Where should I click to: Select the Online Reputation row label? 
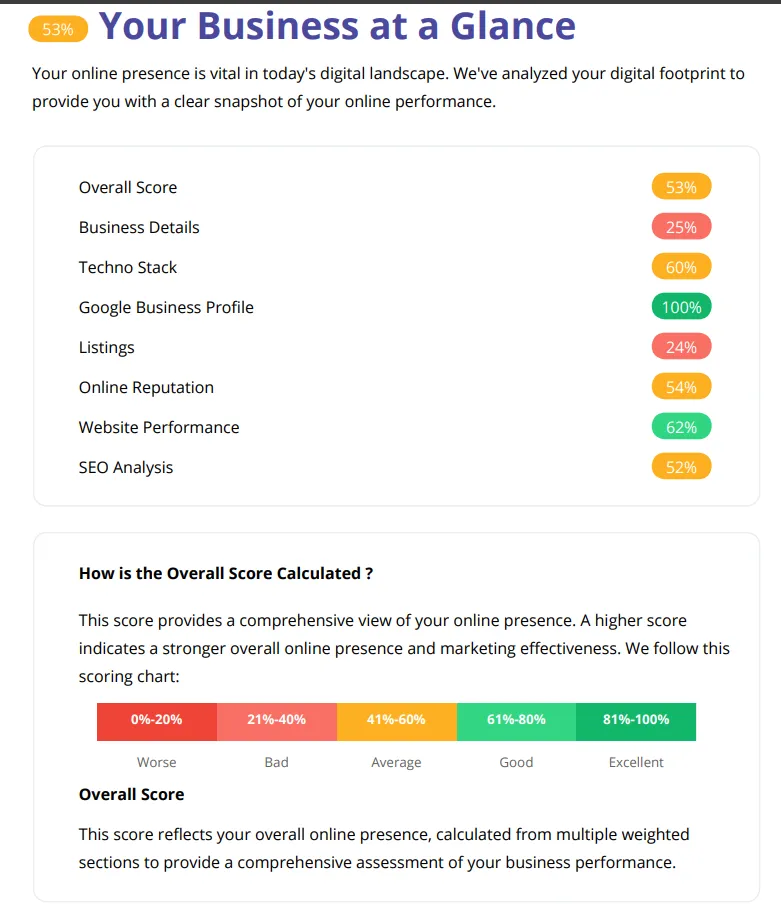tap(146, 387)
